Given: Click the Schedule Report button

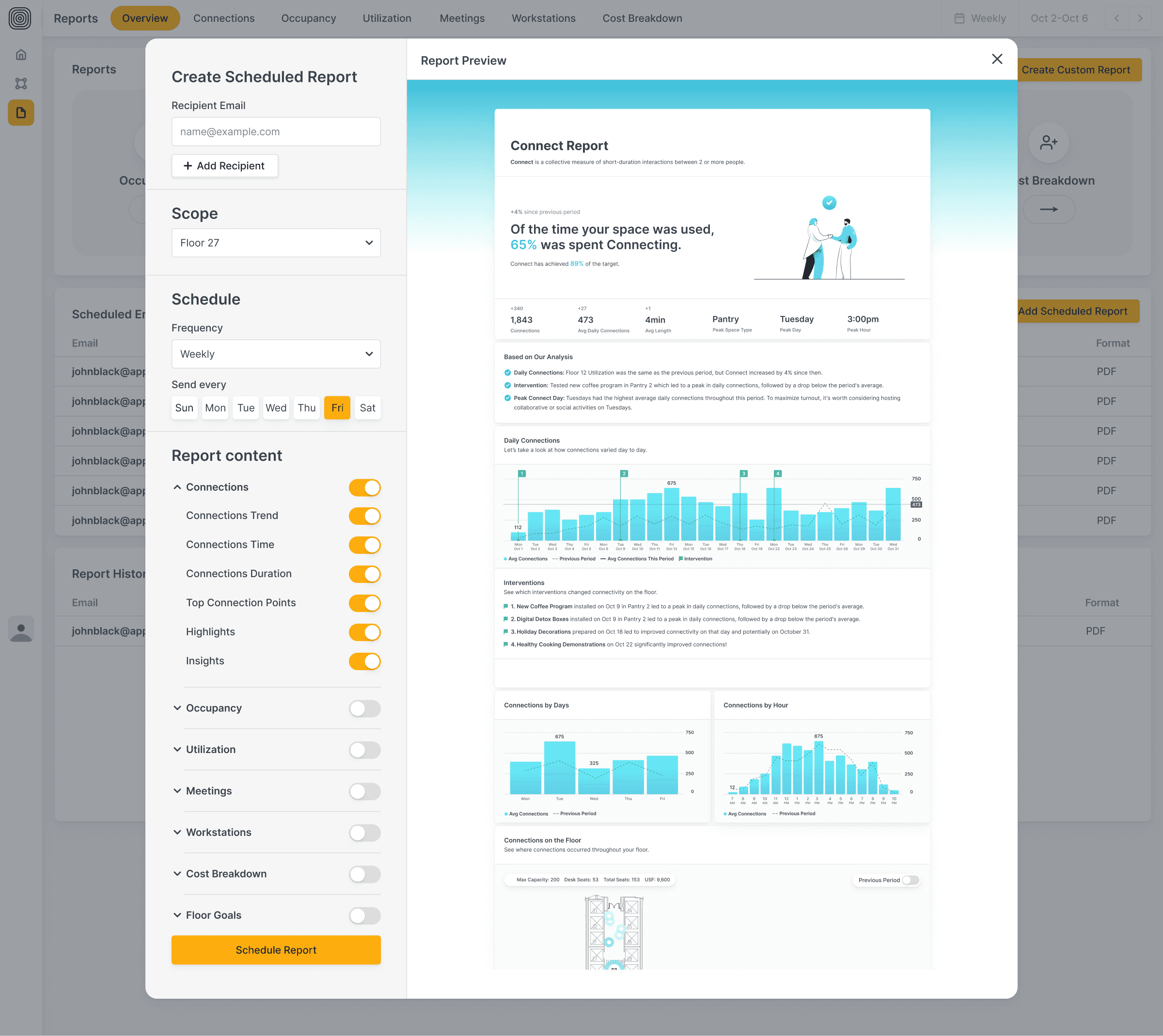Looking at the screenshot, I should (x=276, y=950).
